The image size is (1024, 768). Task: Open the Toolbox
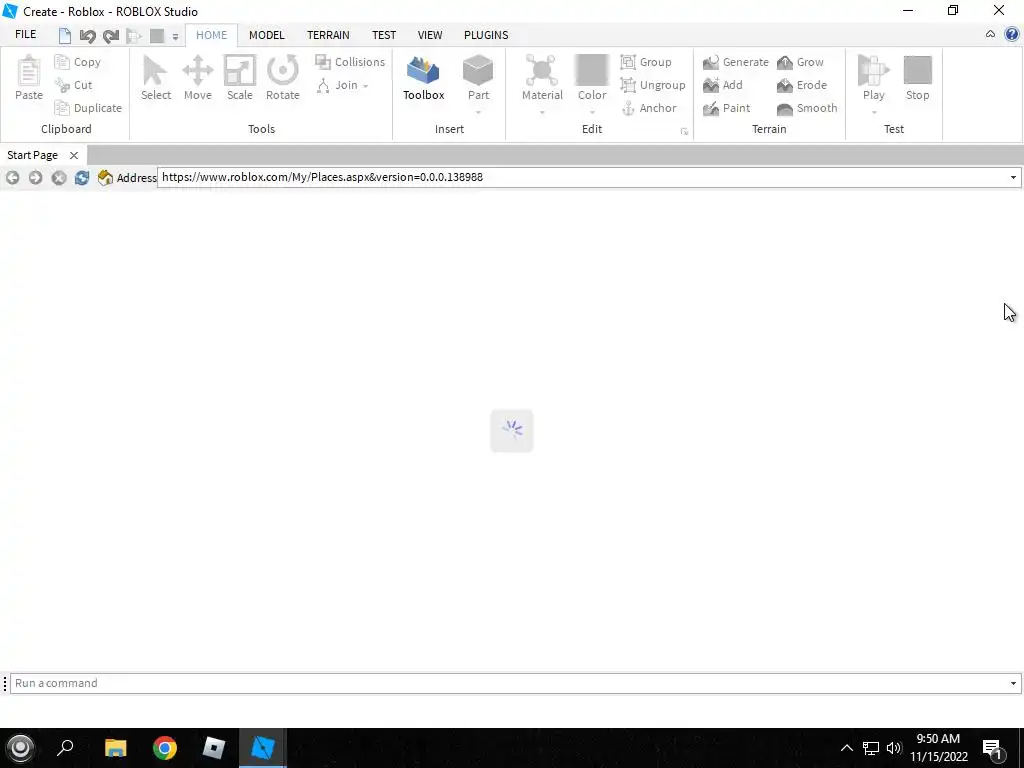point(423,78)
